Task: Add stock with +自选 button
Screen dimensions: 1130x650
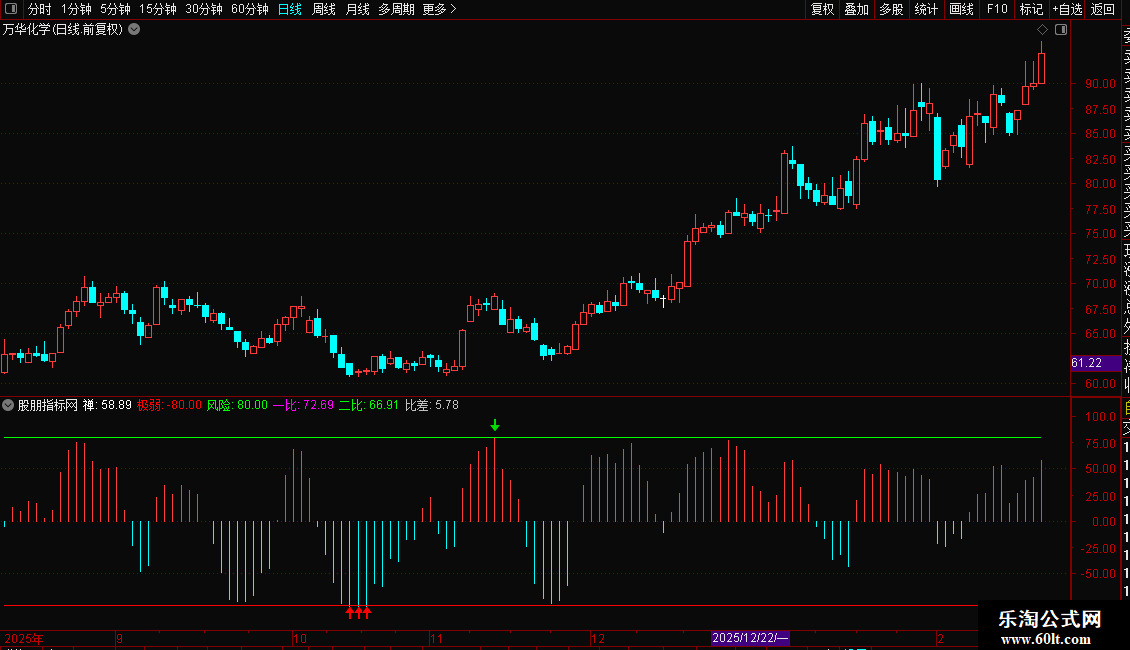Action: click(1067, 9)
